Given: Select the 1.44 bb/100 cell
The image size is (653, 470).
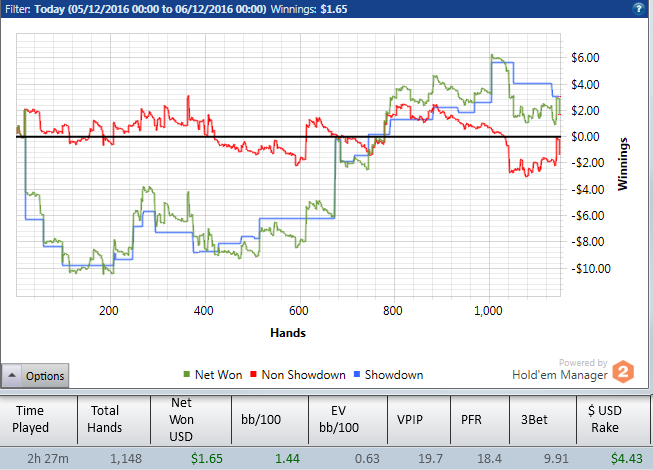Looking at the screenshot, I should click(287, 458).
